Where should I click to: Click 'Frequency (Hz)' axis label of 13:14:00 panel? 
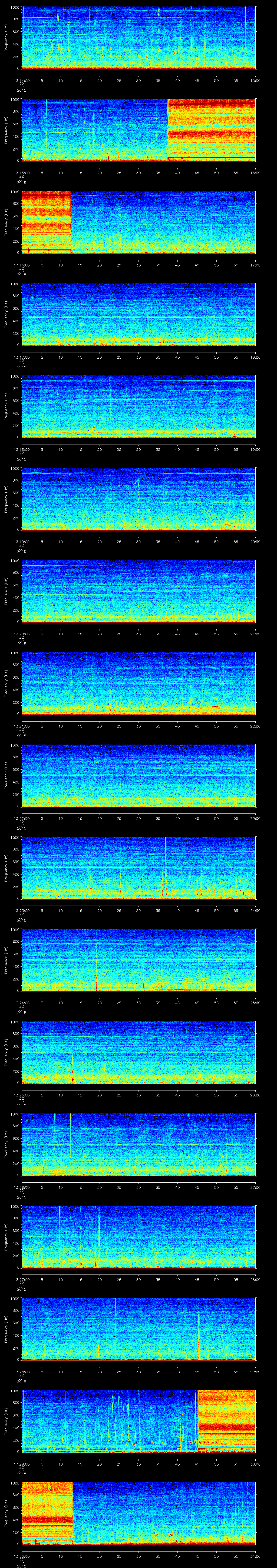click(x=6, y=38)
